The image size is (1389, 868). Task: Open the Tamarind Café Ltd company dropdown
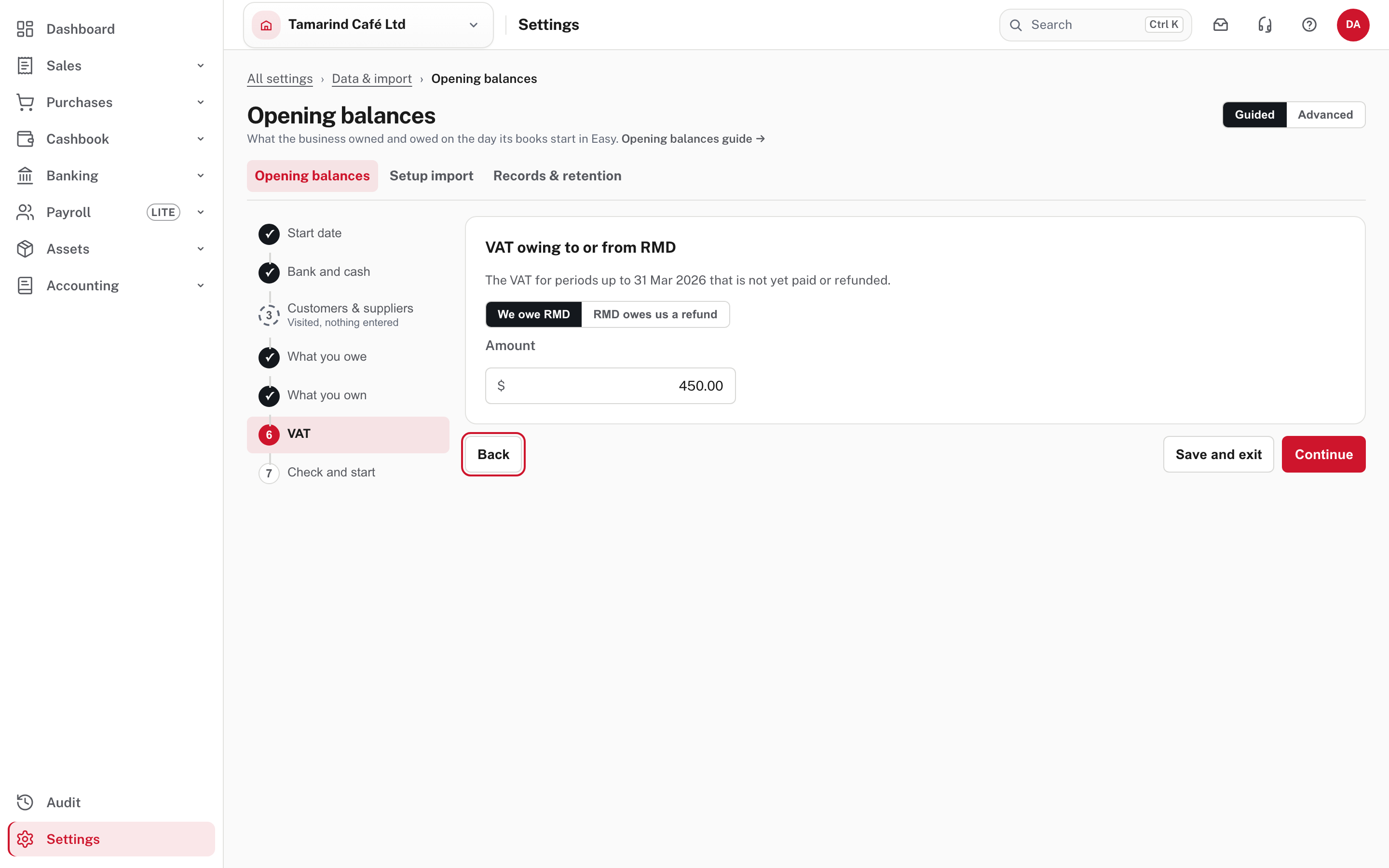click(x=368, y=25)
